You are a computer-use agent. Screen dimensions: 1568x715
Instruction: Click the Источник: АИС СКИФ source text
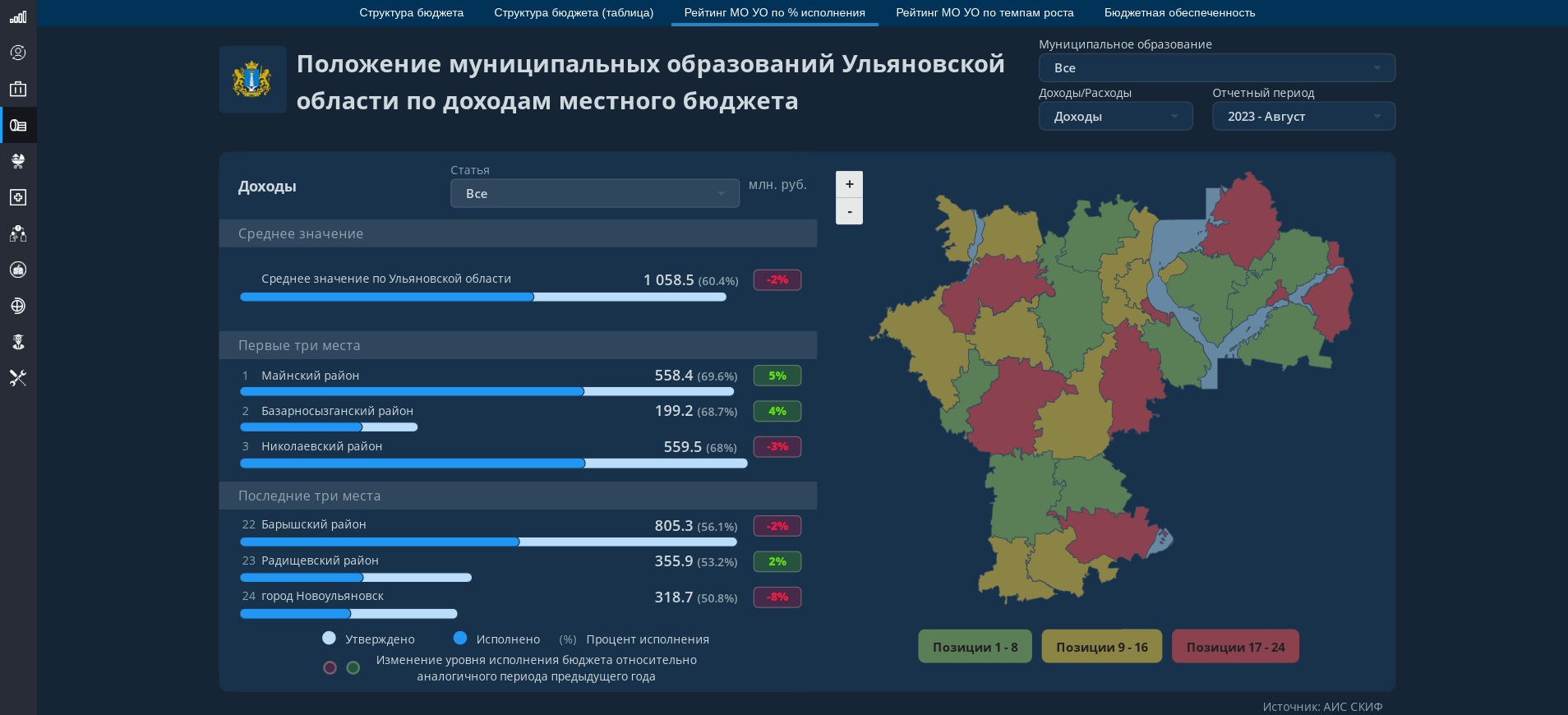[x=1322, y=707]
